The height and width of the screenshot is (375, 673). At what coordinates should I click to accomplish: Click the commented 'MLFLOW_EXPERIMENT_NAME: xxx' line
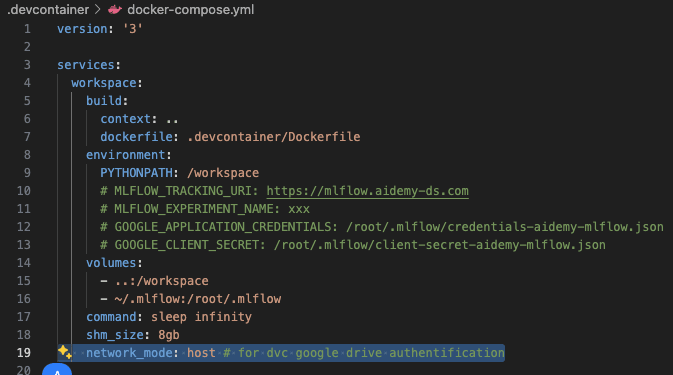[205, 209]
